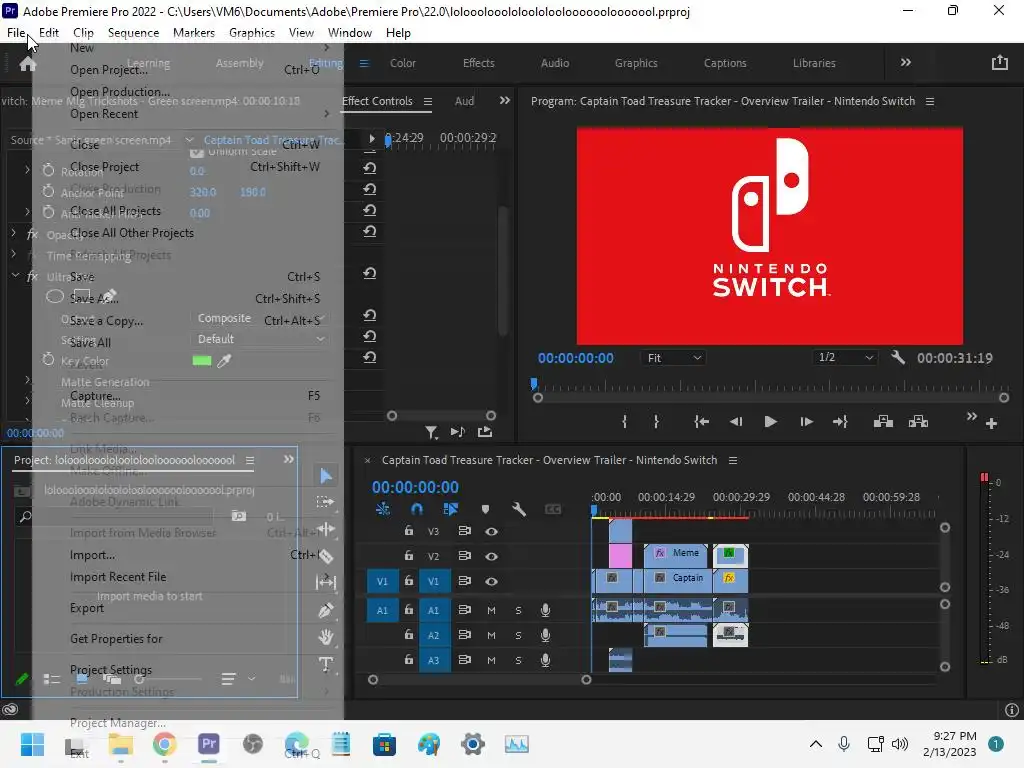The height and width of the screenshot is (768, 1024).
Task: Hide track V2 output with eye icon
Action: [x=492, y=556]
